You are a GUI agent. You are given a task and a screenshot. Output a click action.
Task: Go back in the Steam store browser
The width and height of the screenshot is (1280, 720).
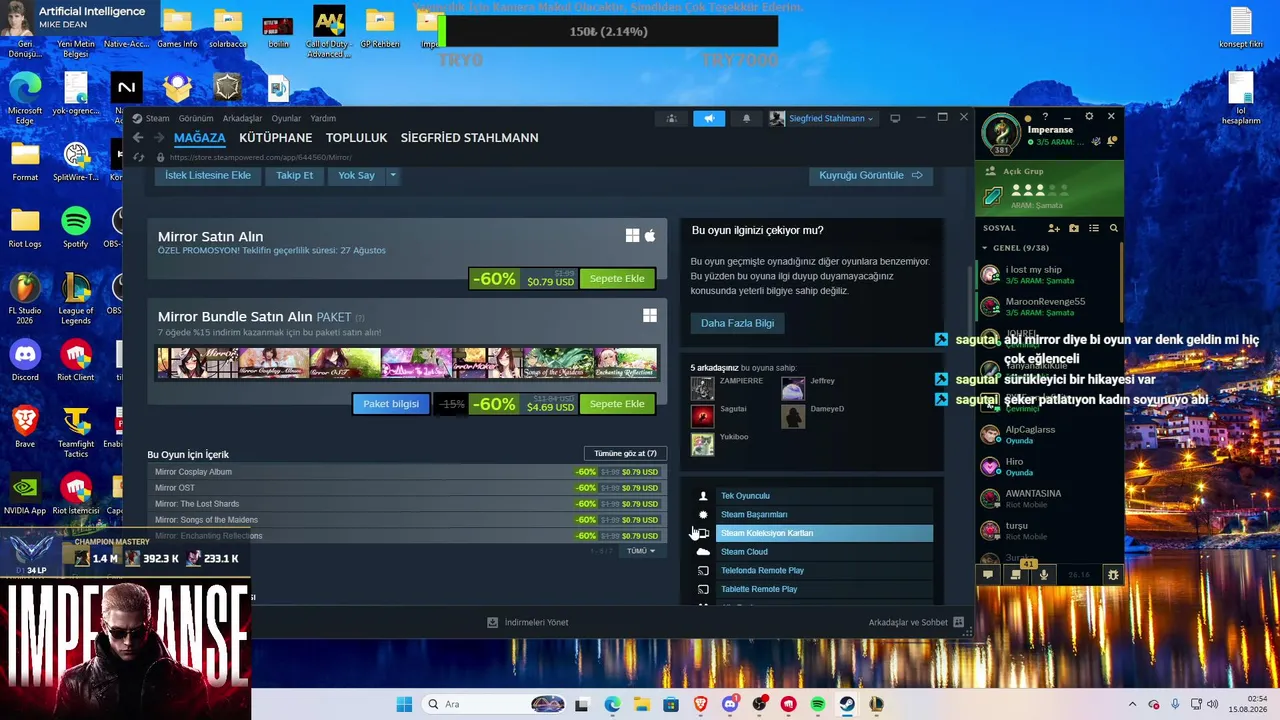[x=138, y=138]
